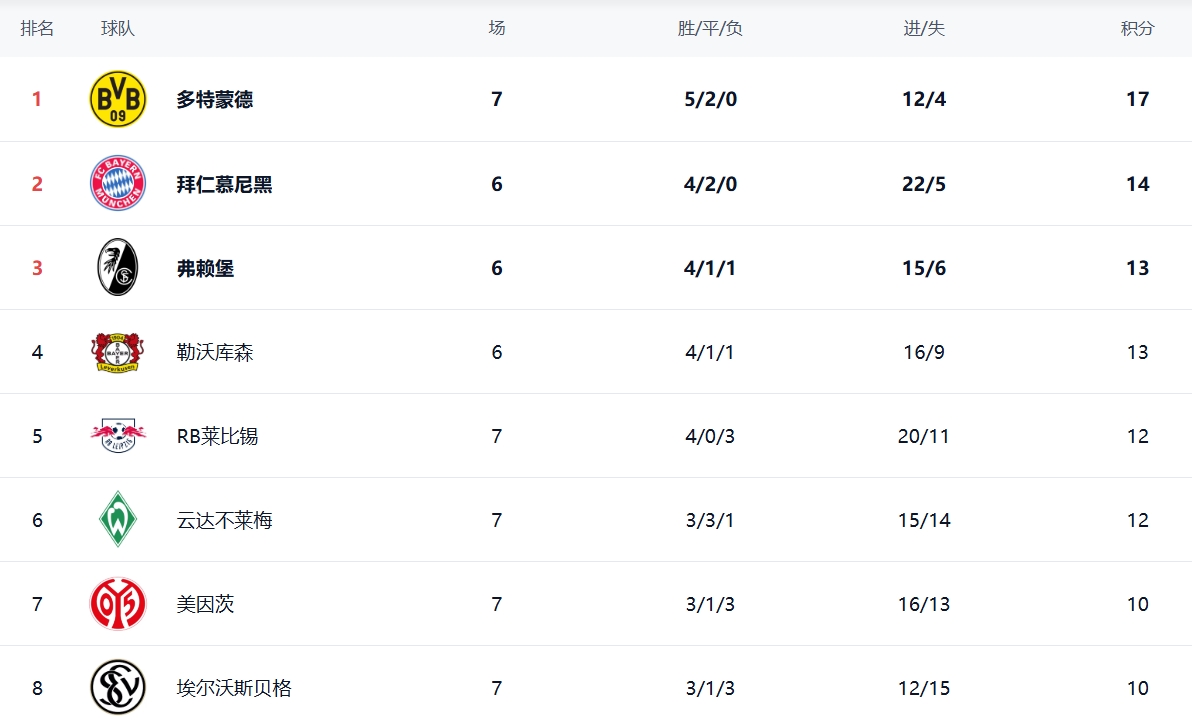Select Elversberg's goals 12/15
The width and height of the screenshot is (1192, 728).
coord(924,688)
